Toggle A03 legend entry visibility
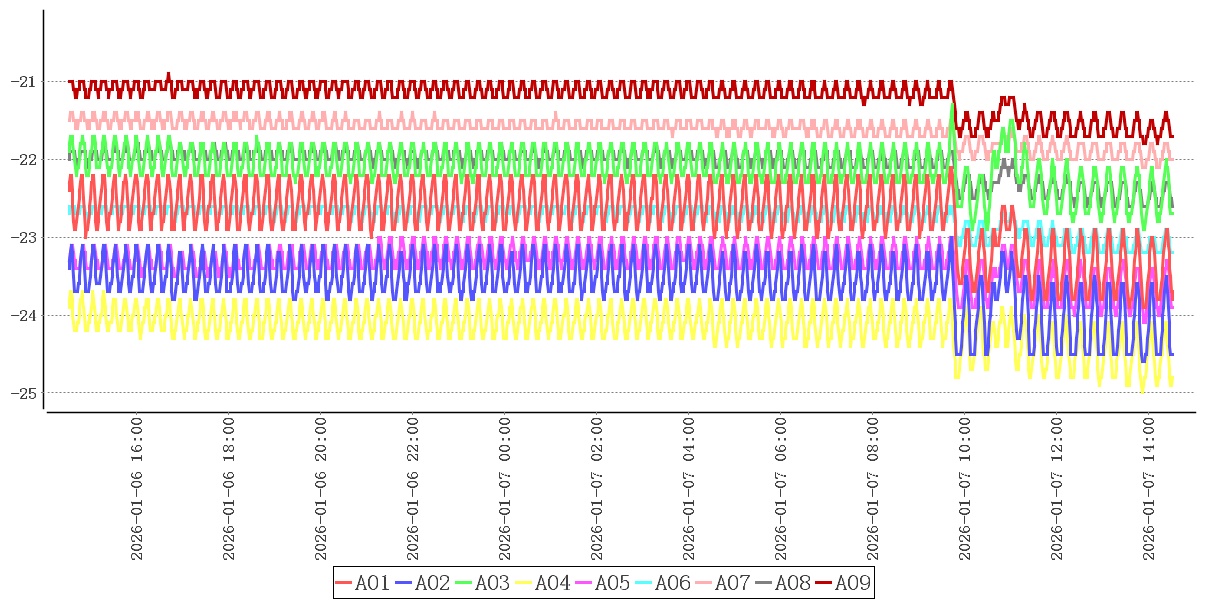The image size is (1207, 600). [483, 583]
